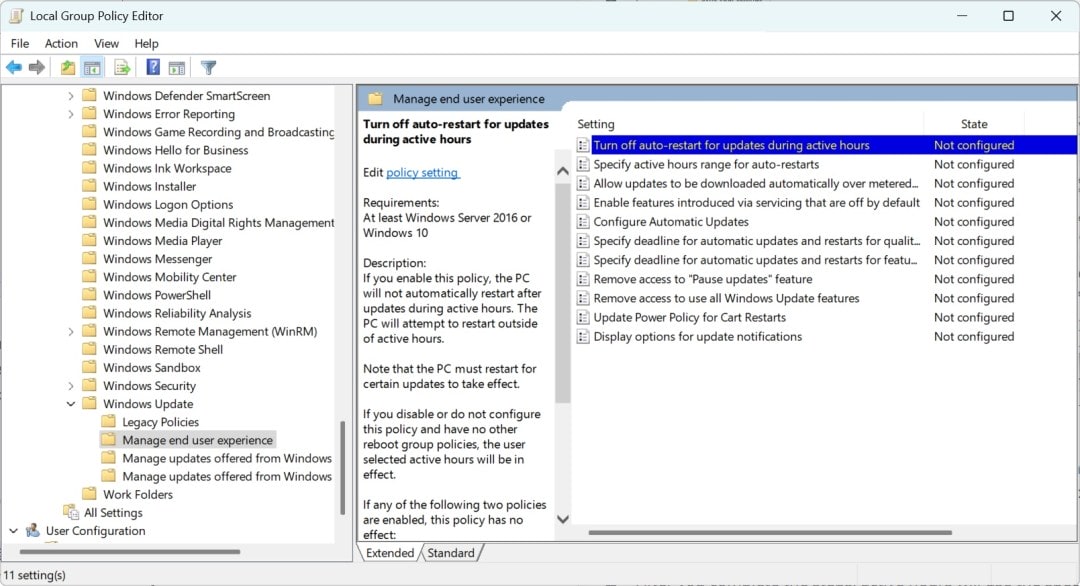Open Help using the question mark icon

[x=151, y=67]
